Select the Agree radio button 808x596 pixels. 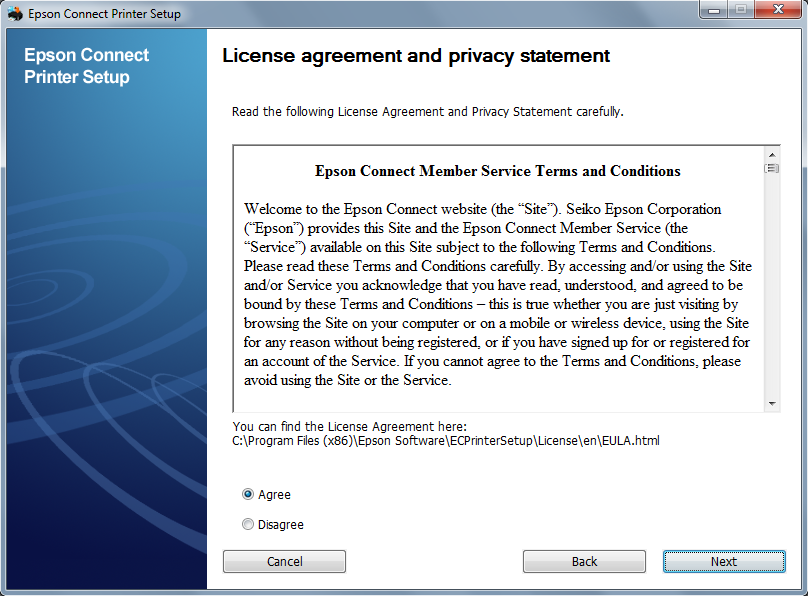coord(248,494)
